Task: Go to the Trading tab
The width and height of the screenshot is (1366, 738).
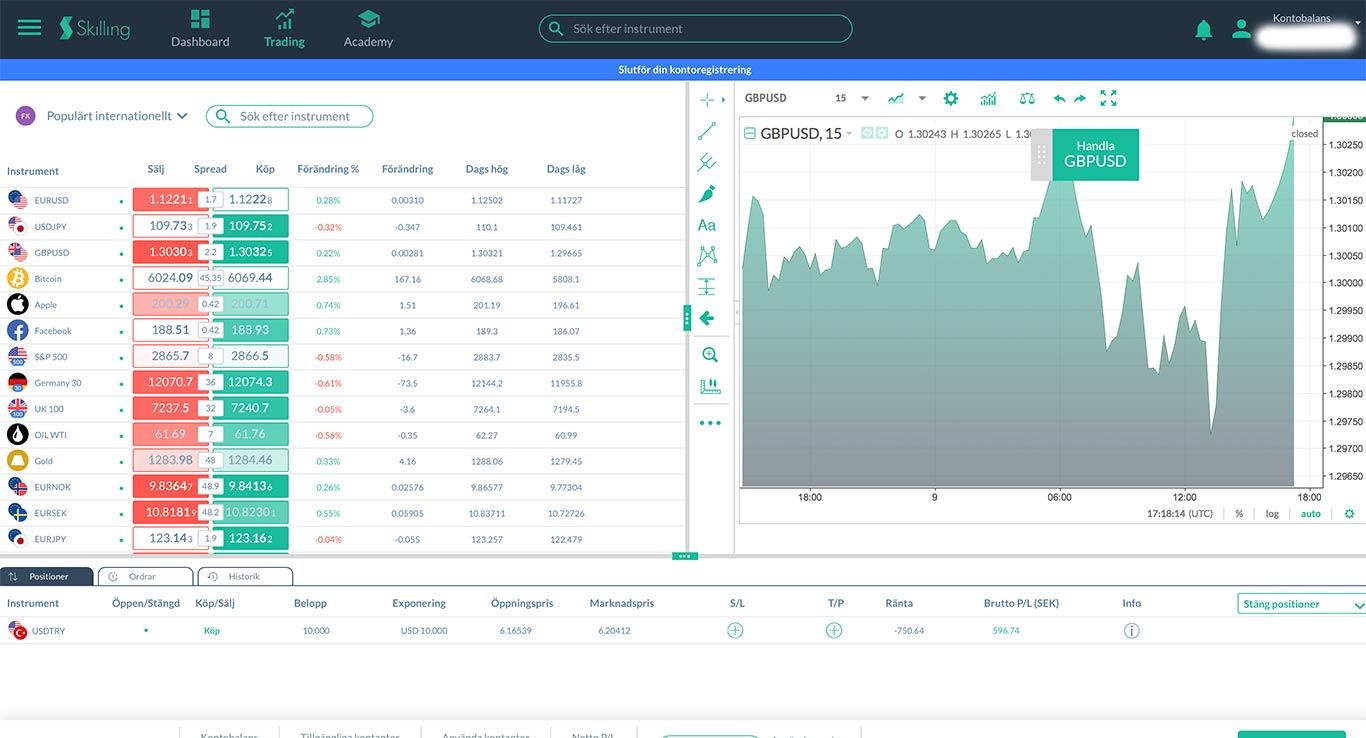Action: click(284, 28)
